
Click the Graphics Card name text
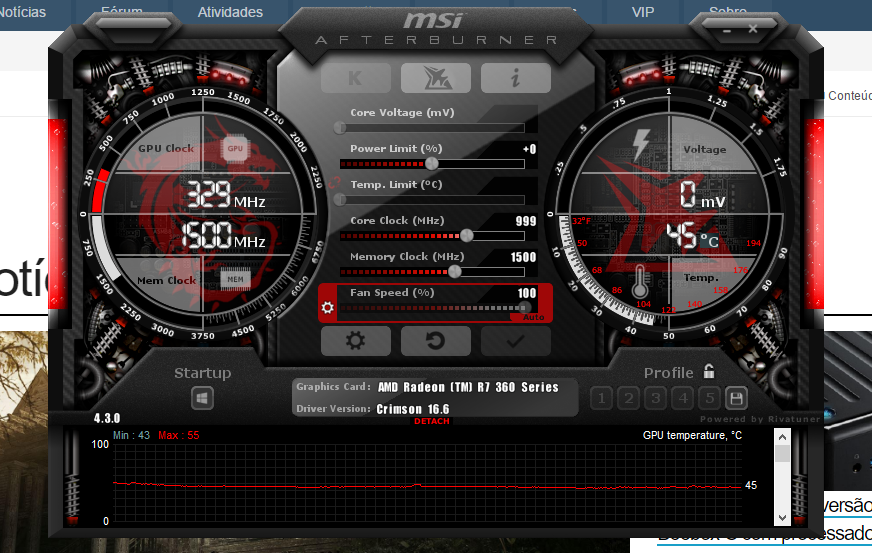[468, 387]
